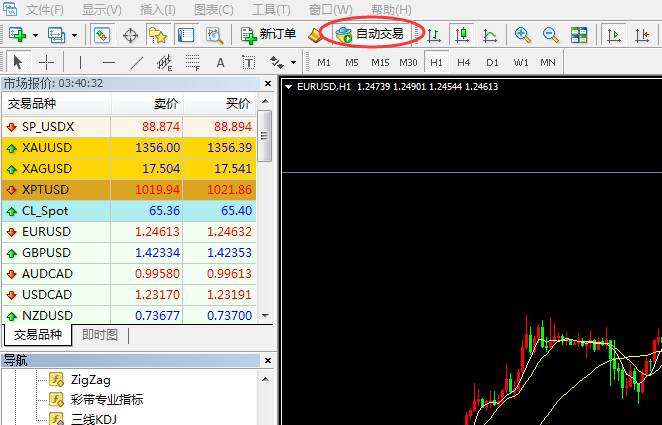662x425 pixels.
Task: Click the arrows objects icon
Action: tap(277, 62)
